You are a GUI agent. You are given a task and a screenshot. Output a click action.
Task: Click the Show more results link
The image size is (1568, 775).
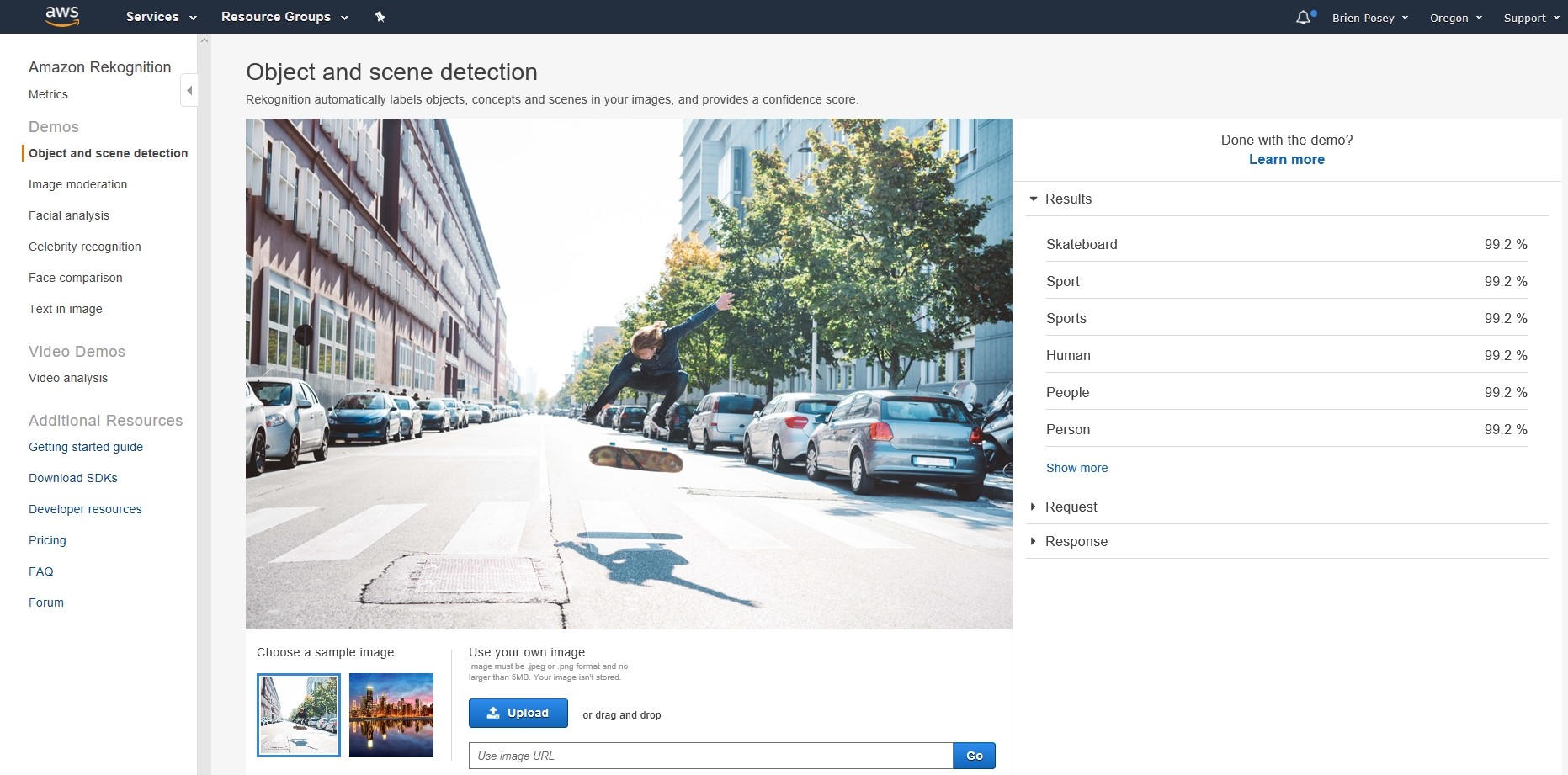click(x=1076, y=468)
